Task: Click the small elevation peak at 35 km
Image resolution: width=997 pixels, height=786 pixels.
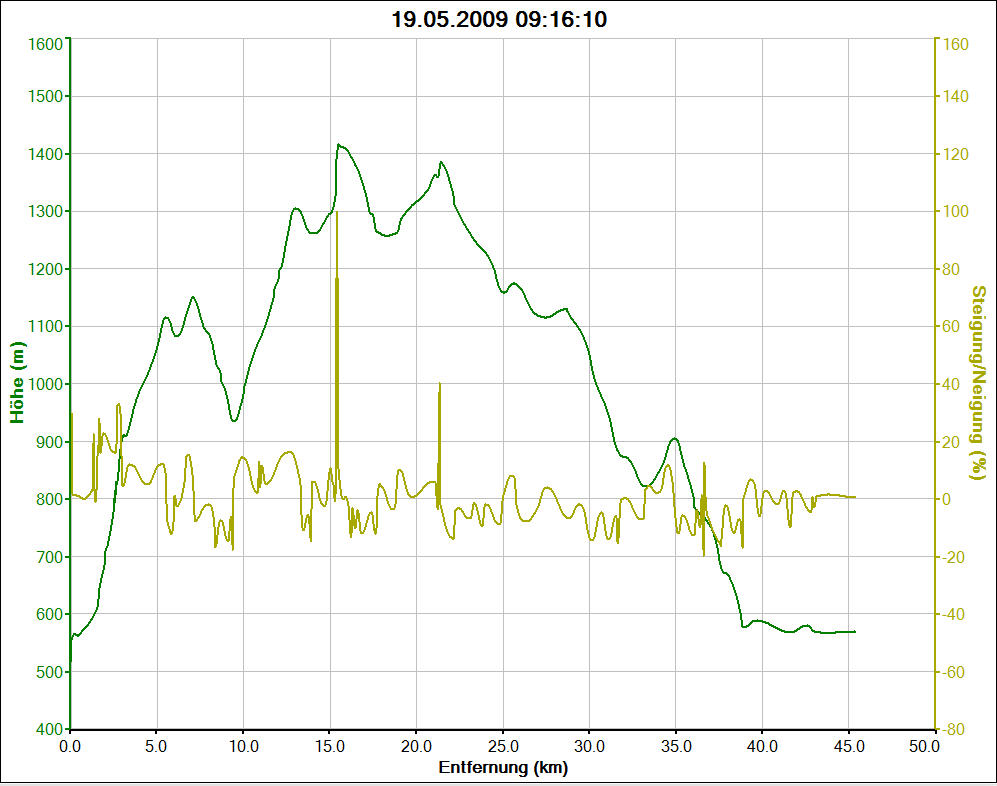Action: (675, 438)
